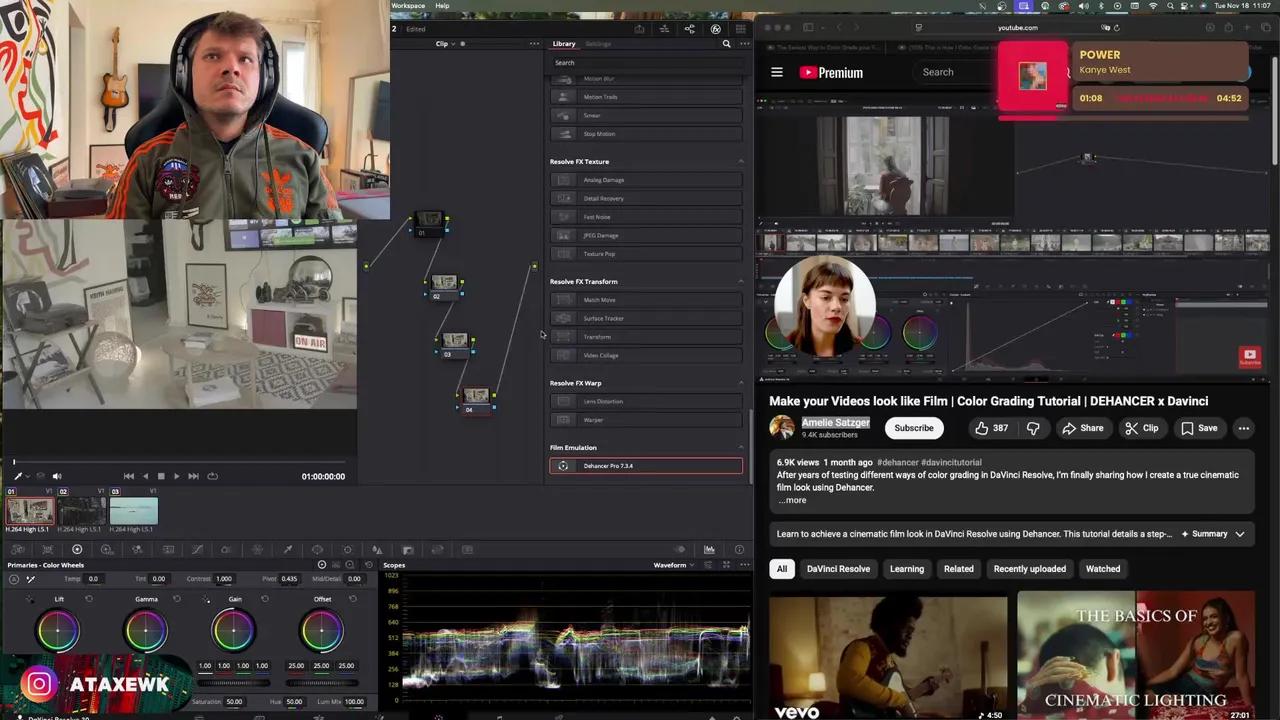Select the All filter chip
1280x720 pixels.
(x=782, y=569)
